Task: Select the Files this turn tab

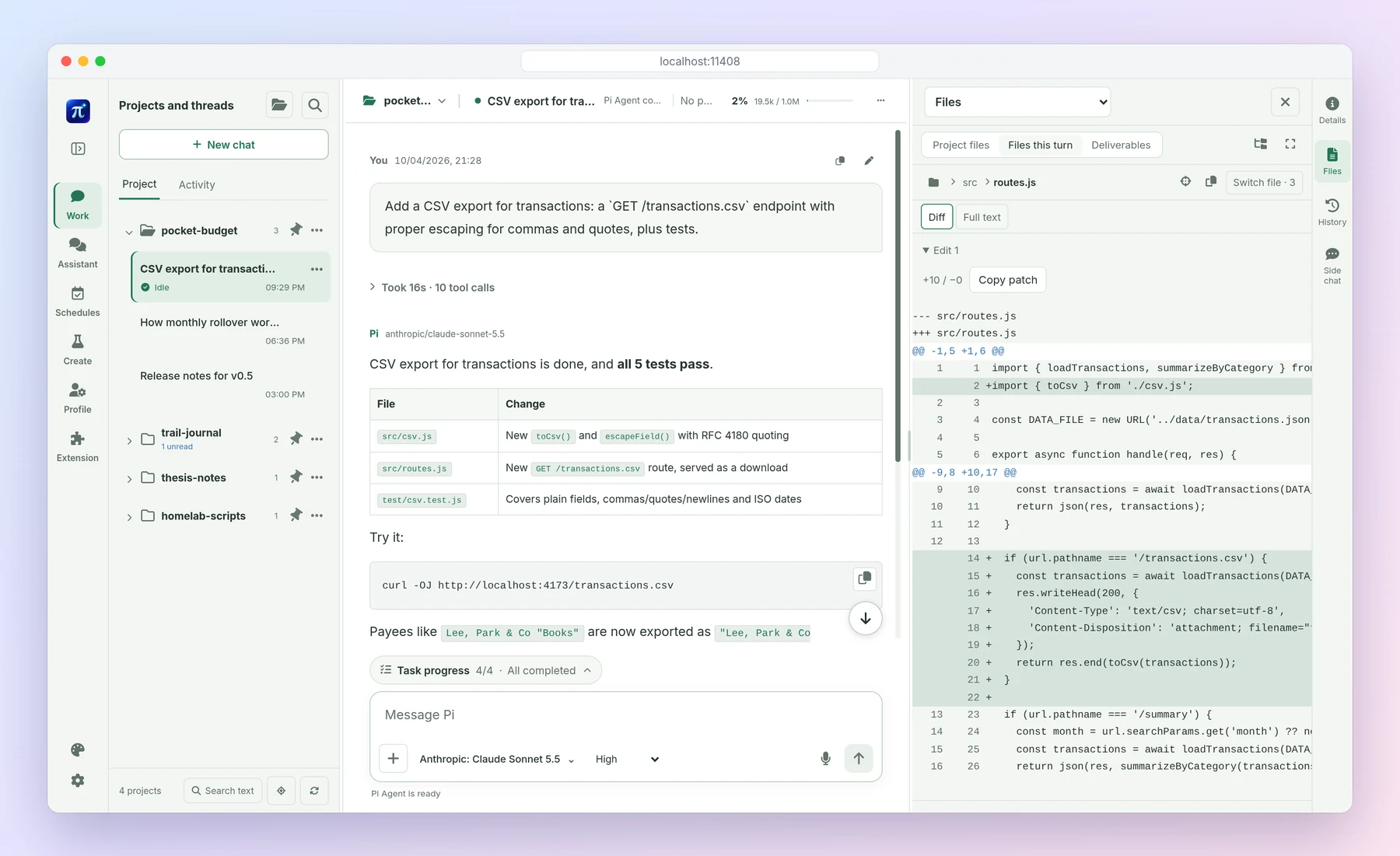Action: [x=1040, y=145]
